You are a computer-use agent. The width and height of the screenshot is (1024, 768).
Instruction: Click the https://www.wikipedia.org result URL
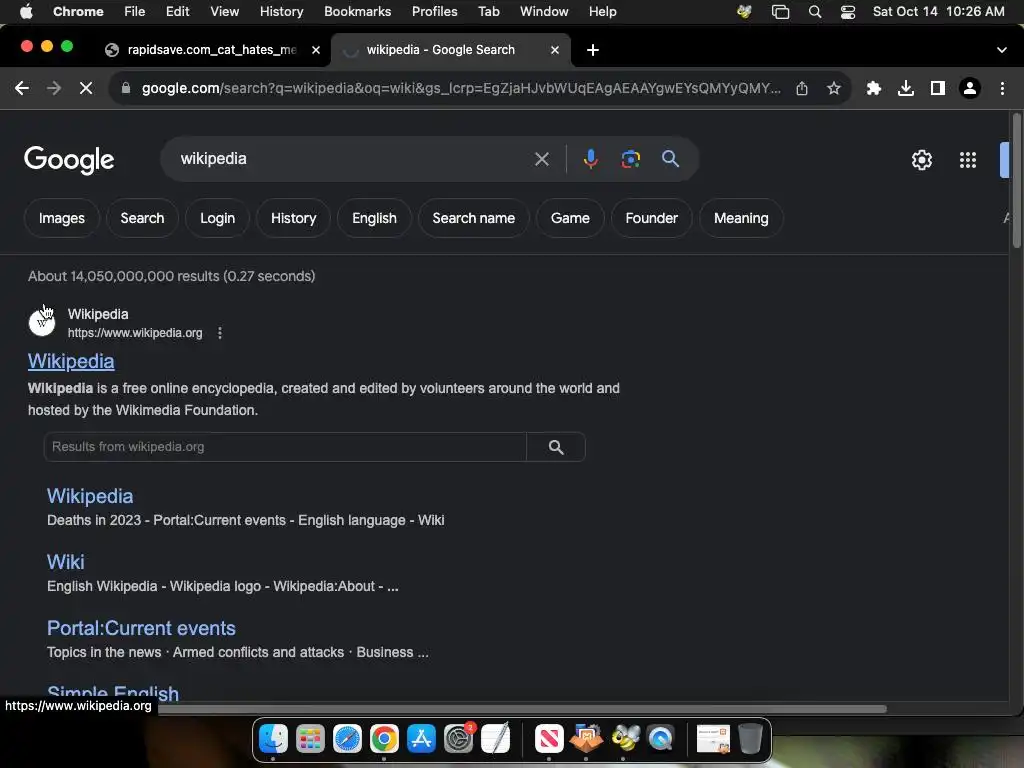point(135,333)
